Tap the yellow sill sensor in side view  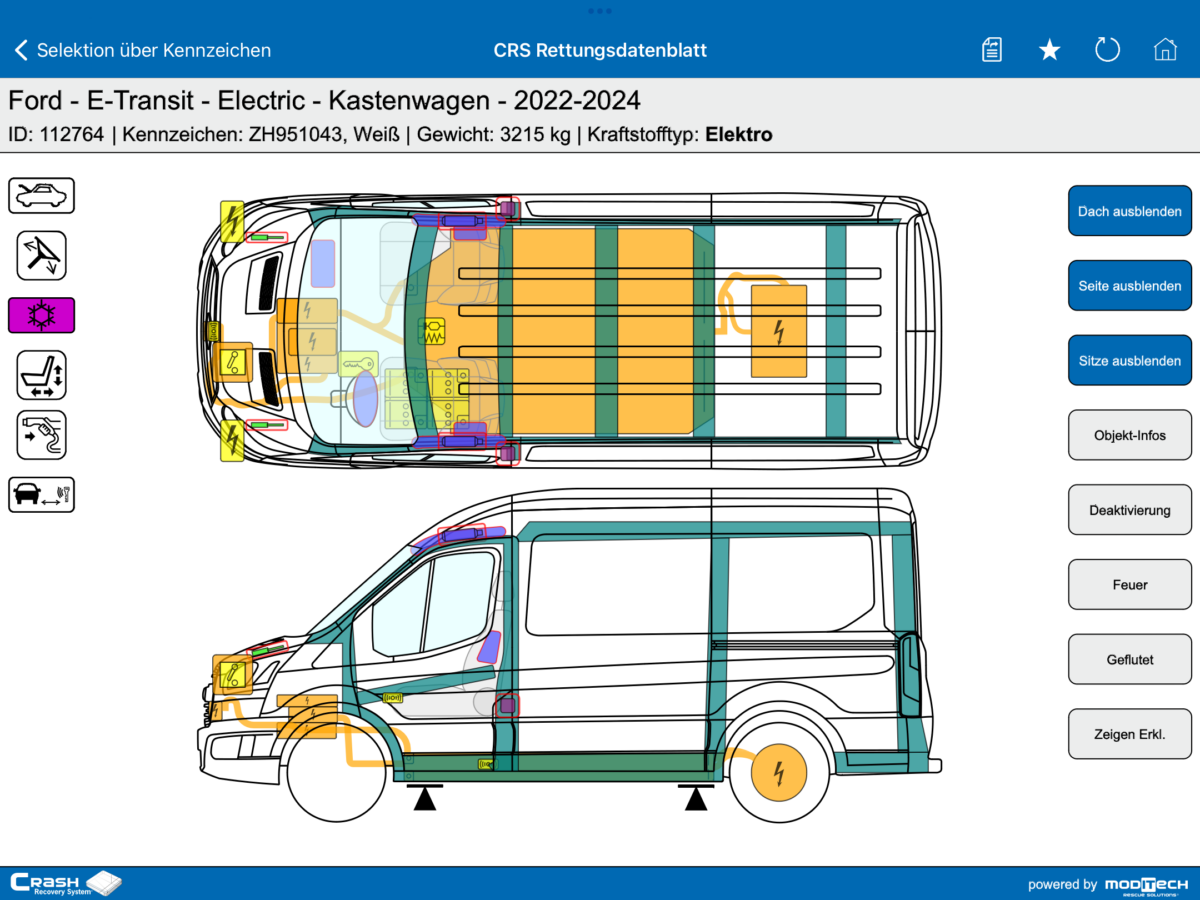tap(486, 764)
